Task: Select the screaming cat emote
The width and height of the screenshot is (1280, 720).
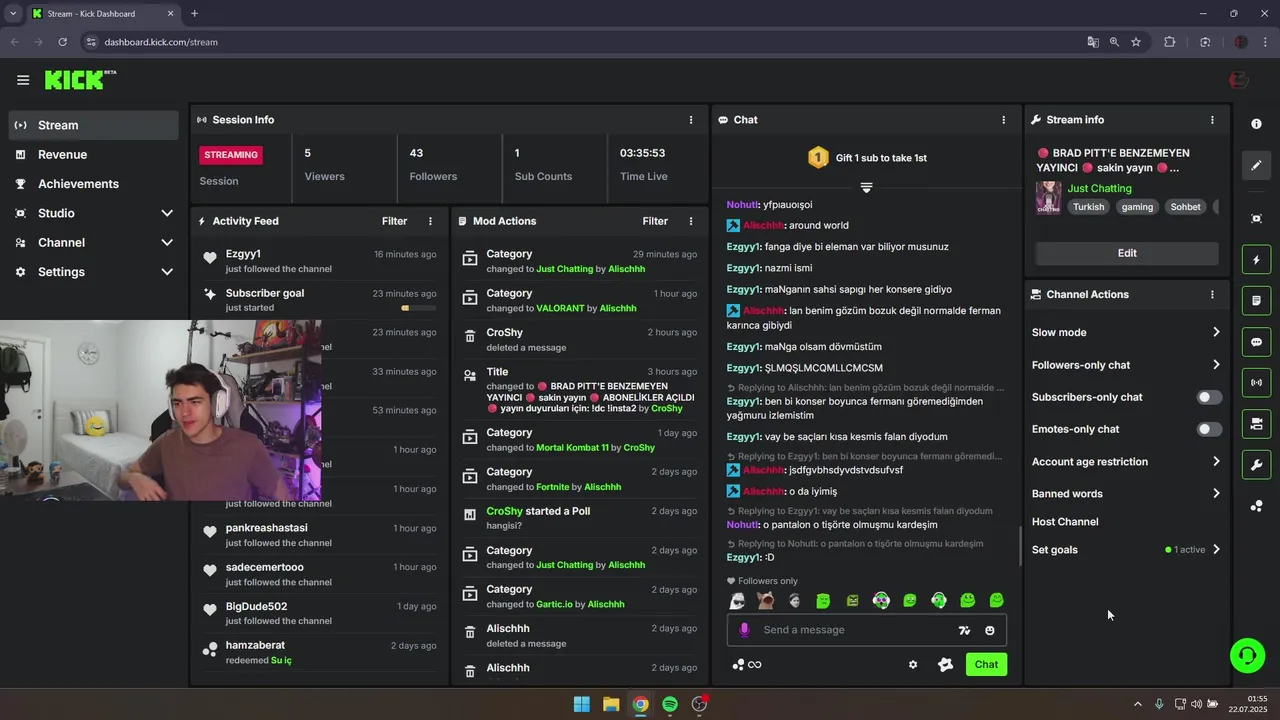Action: tap(765, 601)
